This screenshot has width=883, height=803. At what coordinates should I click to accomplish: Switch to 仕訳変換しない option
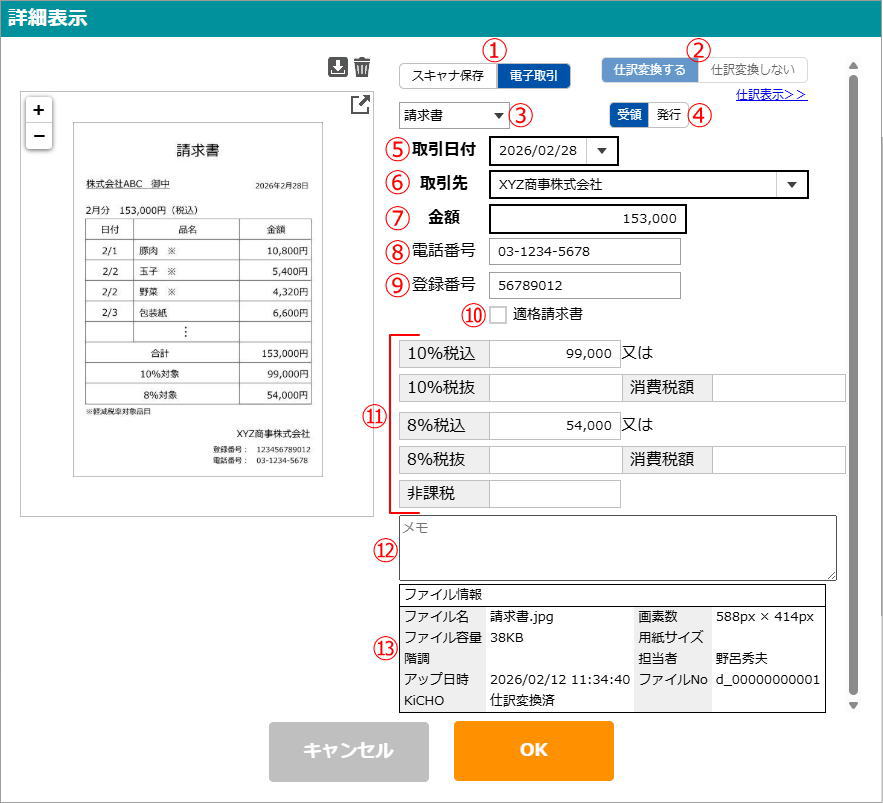click(x=753, y=70)
